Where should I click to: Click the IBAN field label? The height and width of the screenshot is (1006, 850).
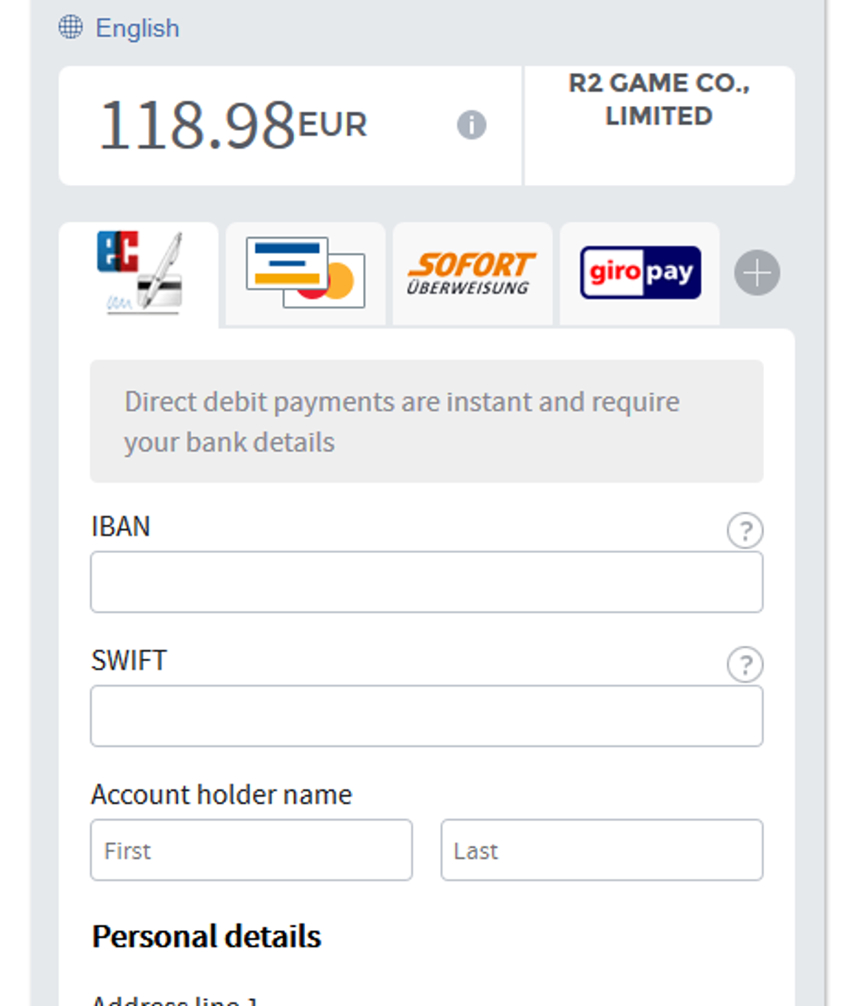coord(120,526)
